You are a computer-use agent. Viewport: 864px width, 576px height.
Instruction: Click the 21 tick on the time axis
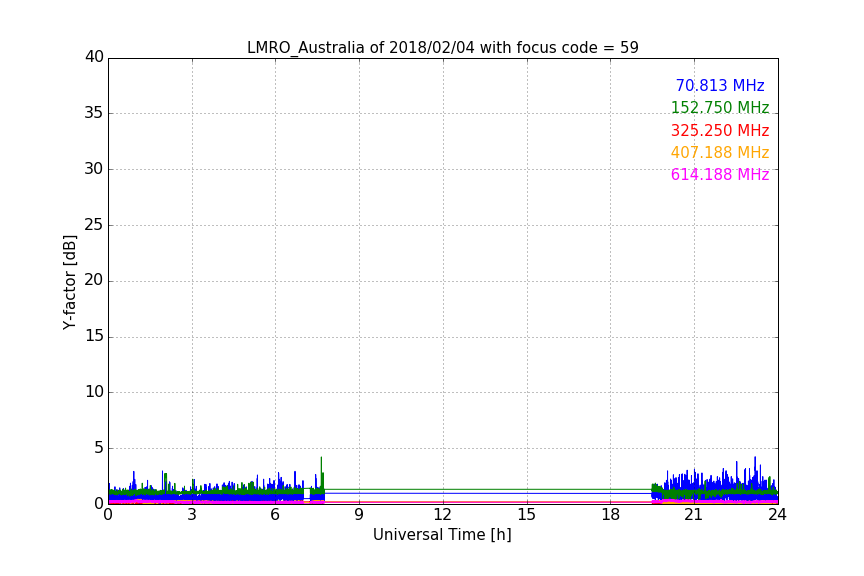(694, 515)
